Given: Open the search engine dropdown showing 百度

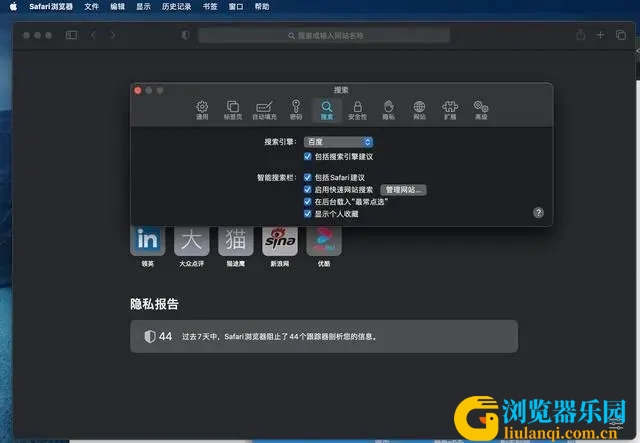Looking at the screenshot, I should tap(338, 142).
